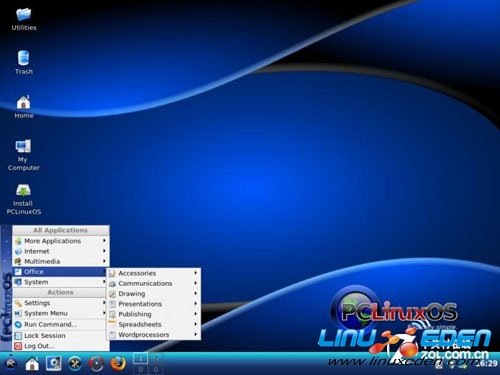The image size is (500, 375).
Task: Launch Firefox from the taskbar
Action: click(118, 363)
